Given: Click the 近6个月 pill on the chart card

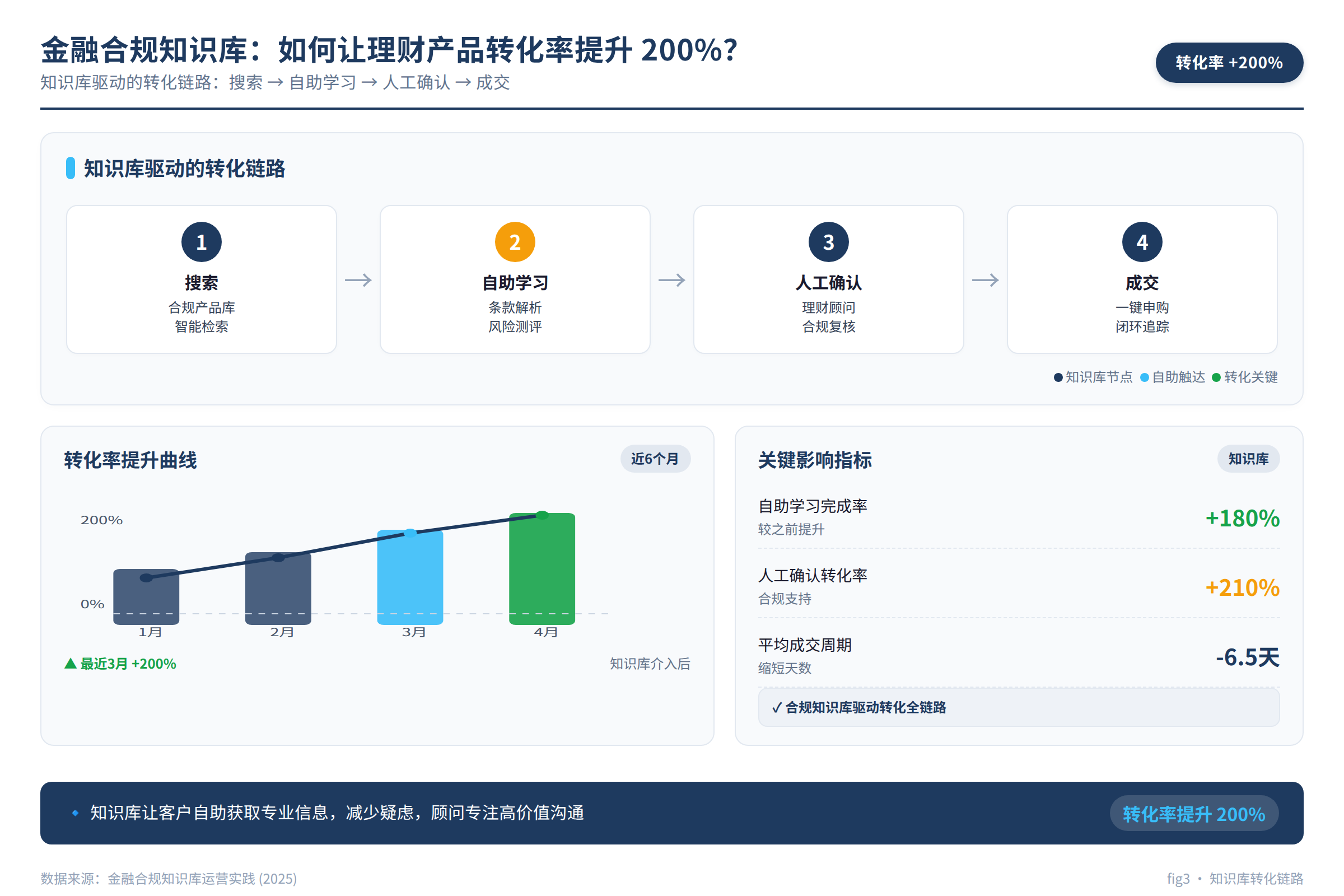Looking at the screenshot, I should click(x=655, y=459).
